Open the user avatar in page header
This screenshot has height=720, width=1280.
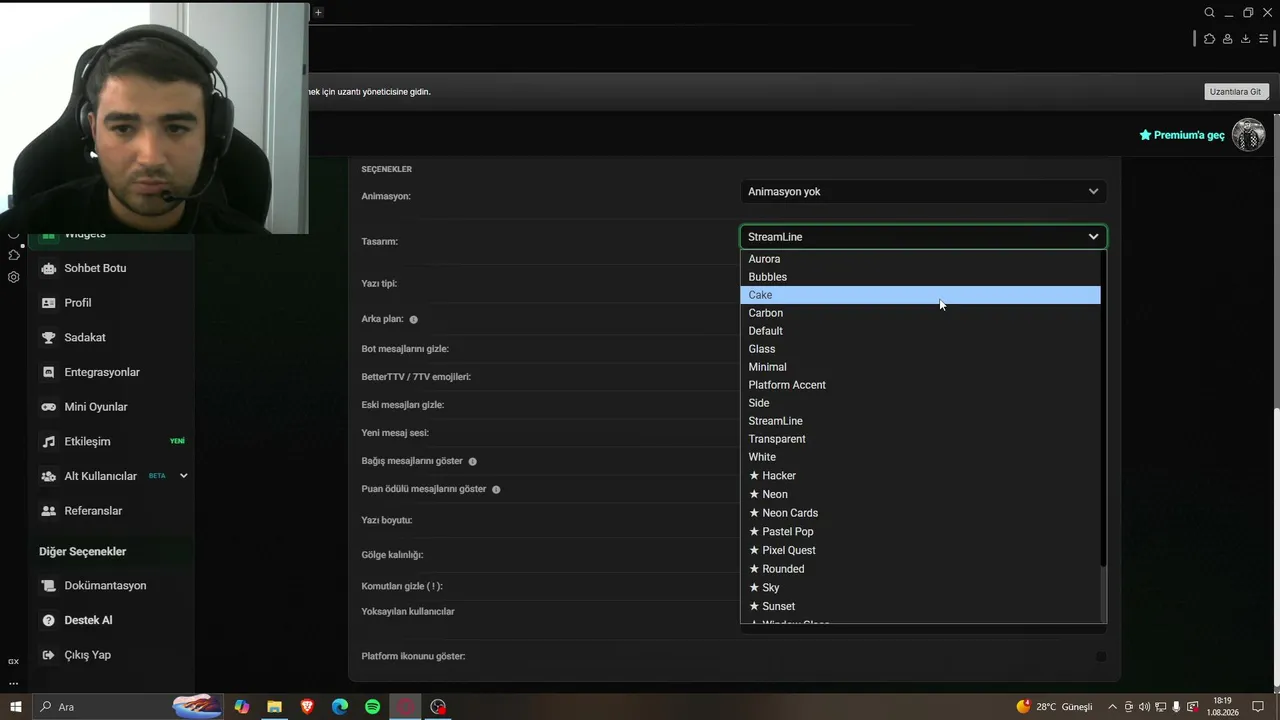1248,134
